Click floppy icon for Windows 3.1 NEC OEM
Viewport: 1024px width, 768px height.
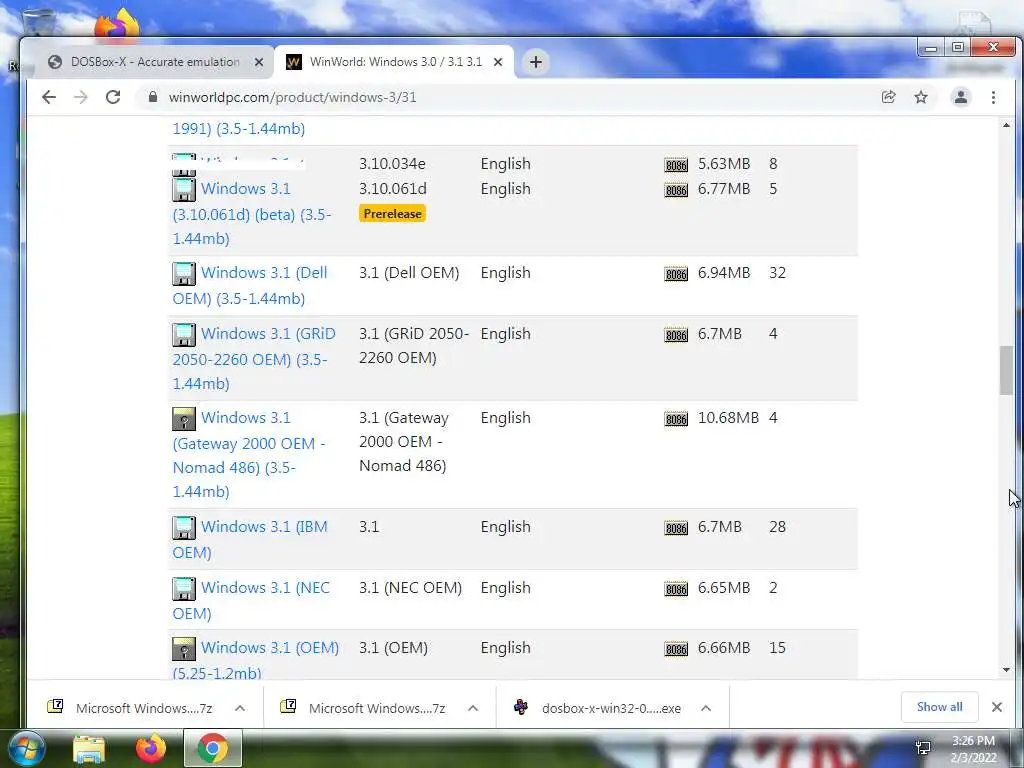(184, 588)
